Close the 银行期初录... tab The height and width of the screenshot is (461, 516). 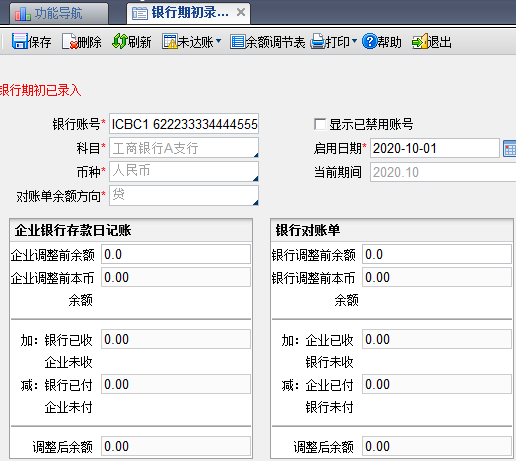[241, 12]
